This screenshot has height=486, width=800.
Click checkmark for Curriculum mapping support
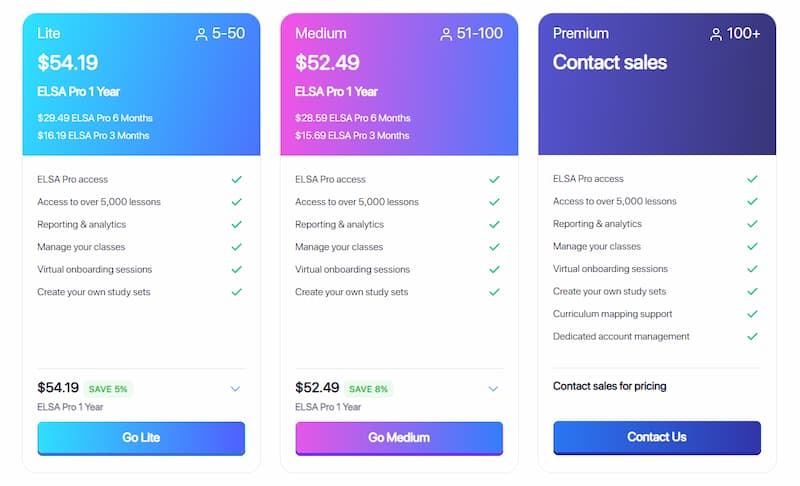[753, 314]
